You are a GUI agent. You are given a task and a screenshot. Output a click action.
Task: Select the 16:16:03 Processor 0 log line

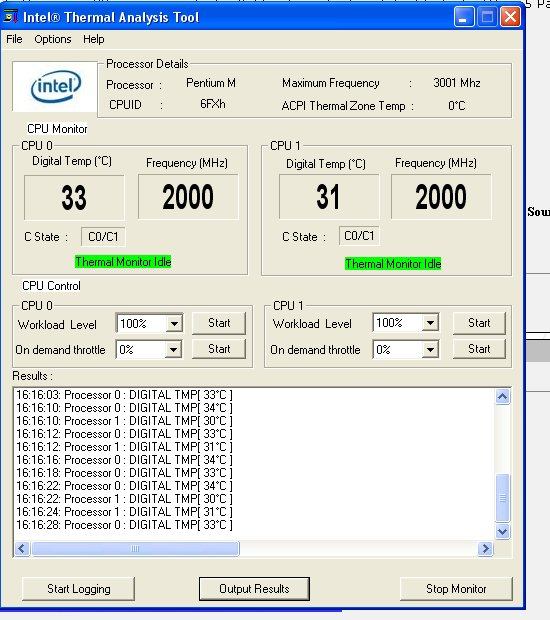pos(124,395)
